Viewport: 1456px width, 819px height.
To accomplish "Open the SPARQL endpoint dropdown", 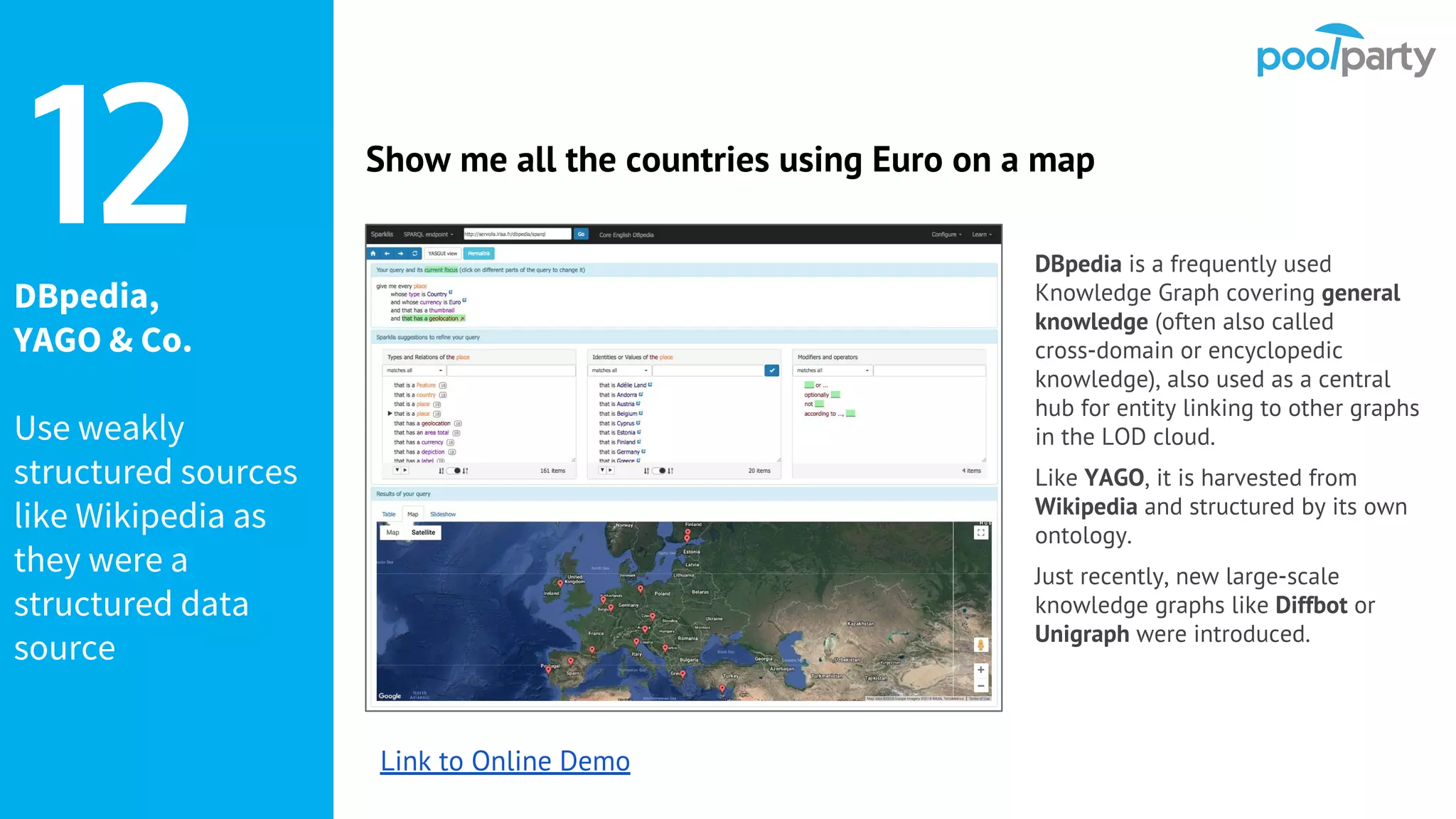I will pyautogui.click(x=428, y=234).
